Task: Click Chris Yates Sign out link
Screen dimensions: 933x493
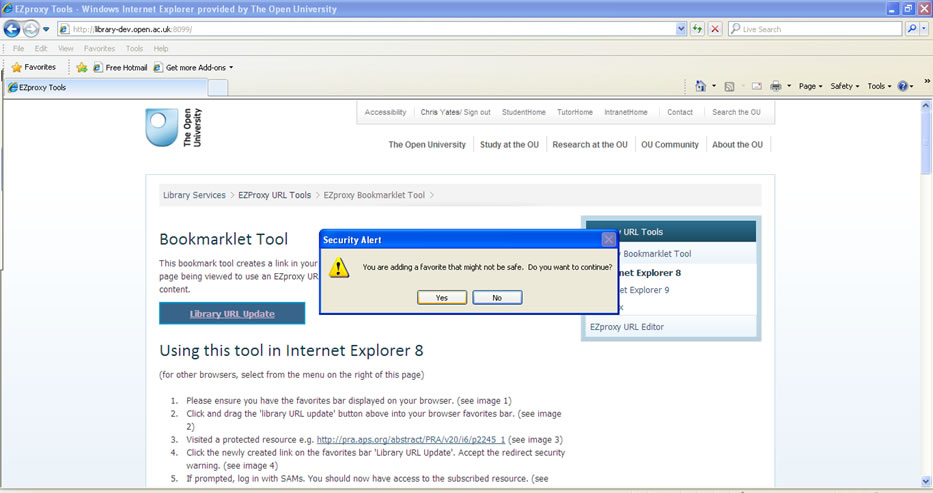Action: (x=455, y=112)
